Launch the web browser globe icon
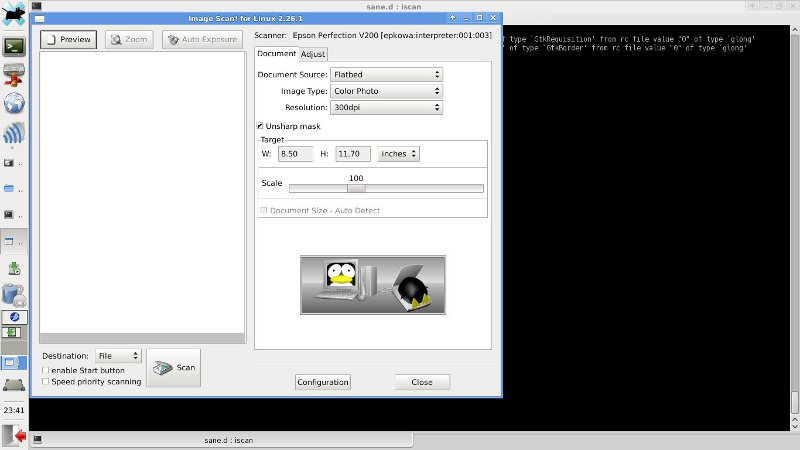800x450 pixels. (x=14, y=103)
